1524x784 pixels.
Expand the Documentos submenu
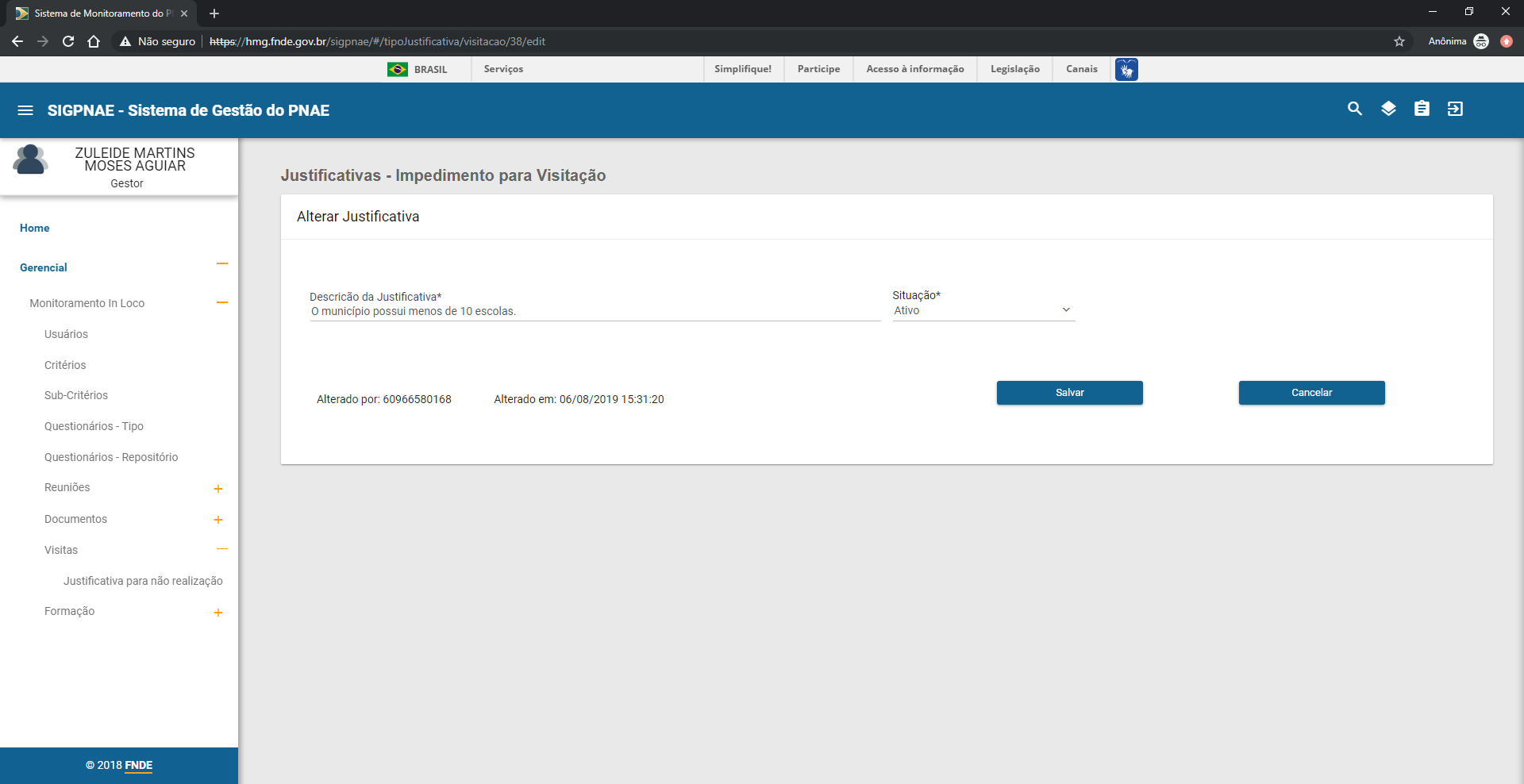pos(217,520)
